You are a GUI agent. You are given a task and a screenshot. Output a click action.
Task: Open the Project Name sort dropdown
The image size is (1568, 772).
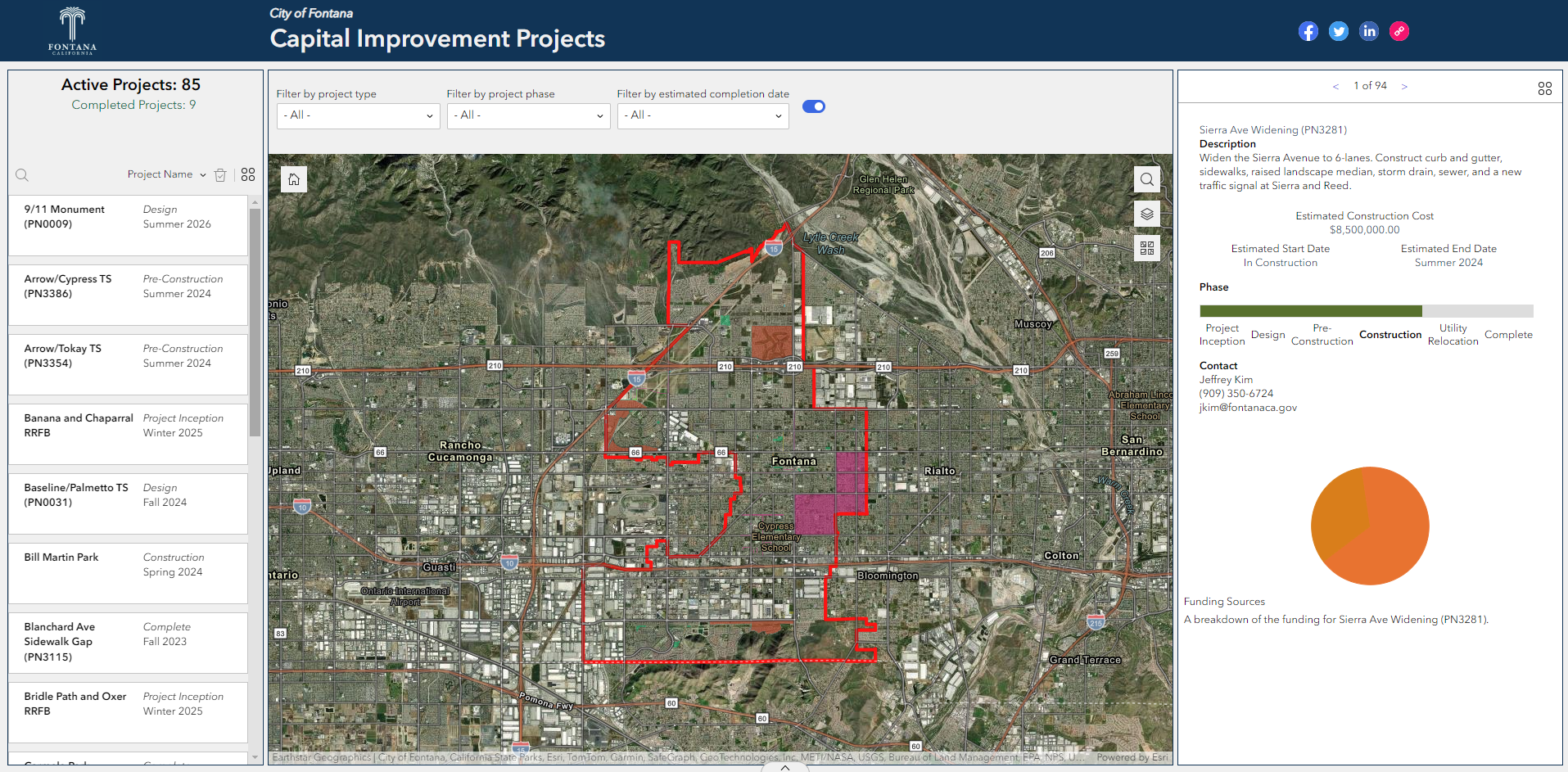[166, 174]
